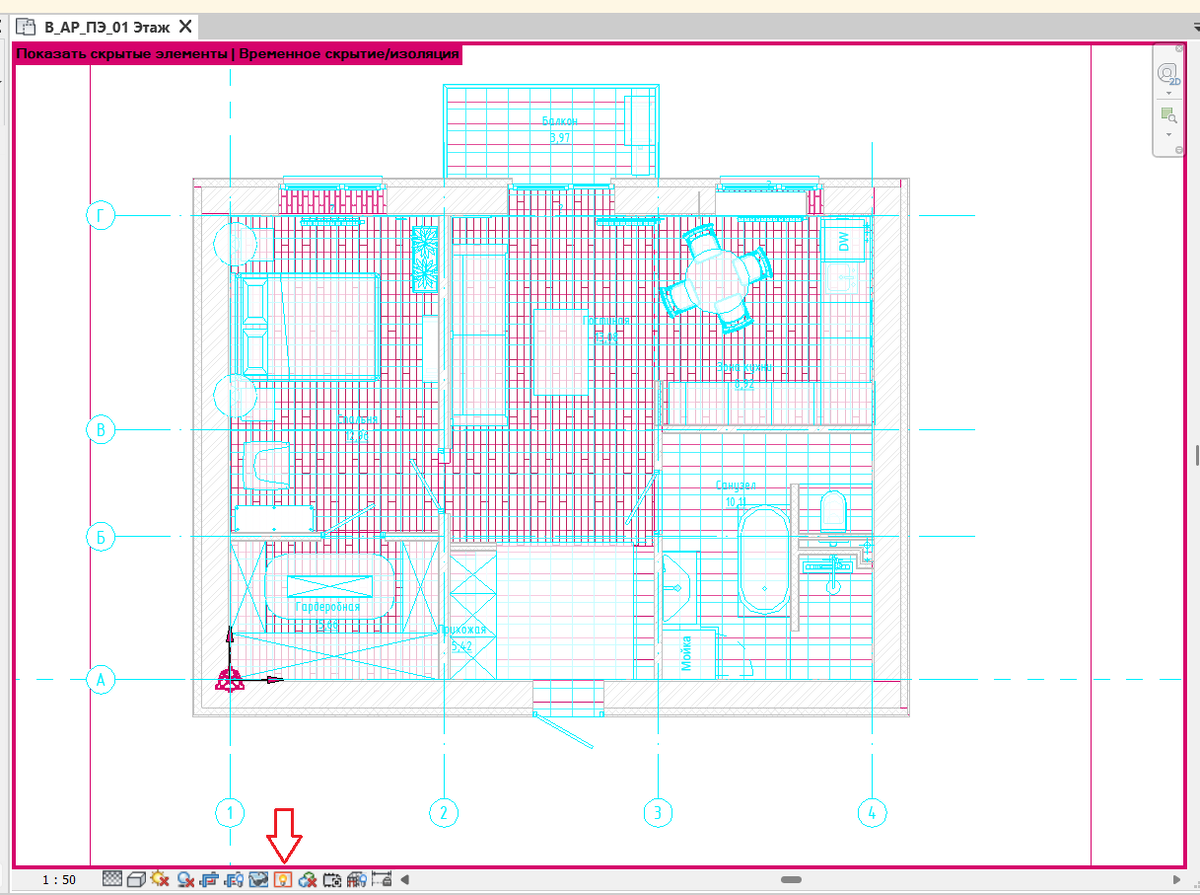Screen dimensions: 1200x895
Task: Click grid bubble labeled В
Action: (100, 431)
